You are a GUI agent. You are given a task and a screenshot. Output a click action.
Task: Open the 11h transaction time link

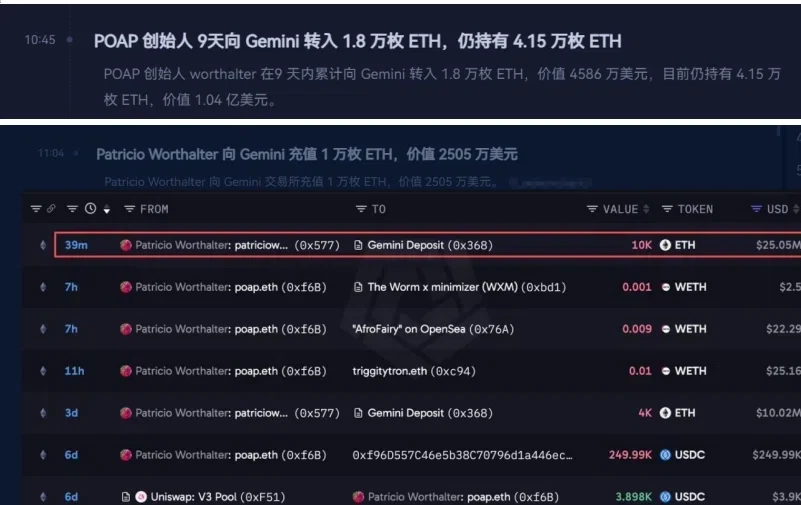point(74,371)
